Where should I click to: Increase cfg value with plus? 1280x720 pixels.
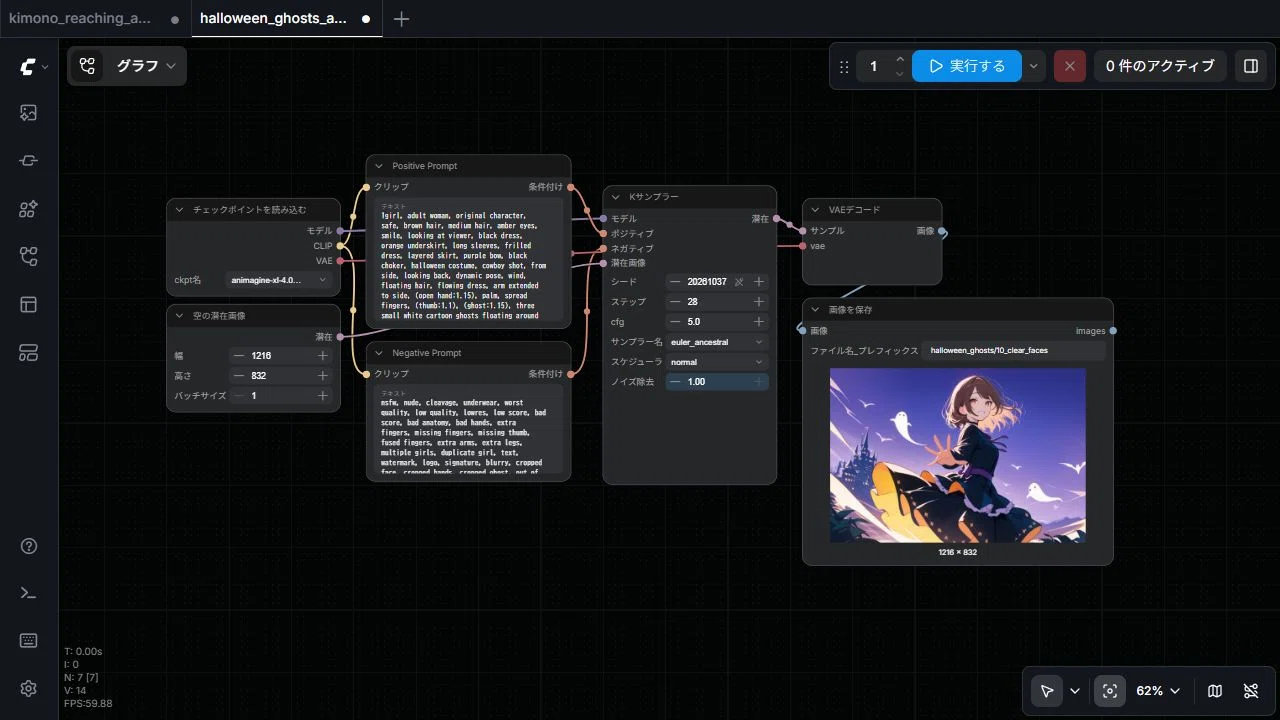[x=759, y=322]
